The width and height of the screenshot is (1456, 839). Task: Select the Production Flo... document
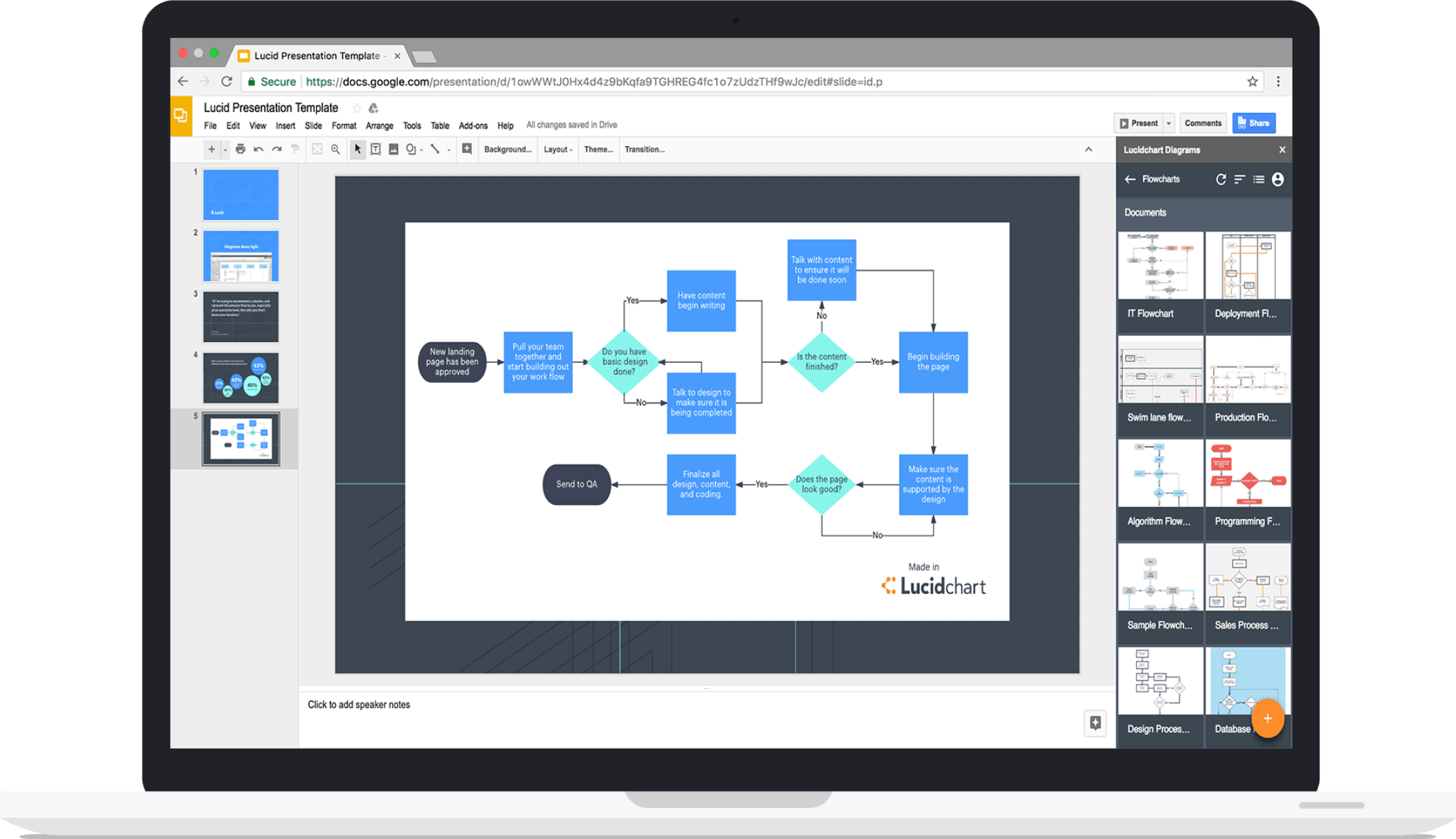(x=1248, y=385)
